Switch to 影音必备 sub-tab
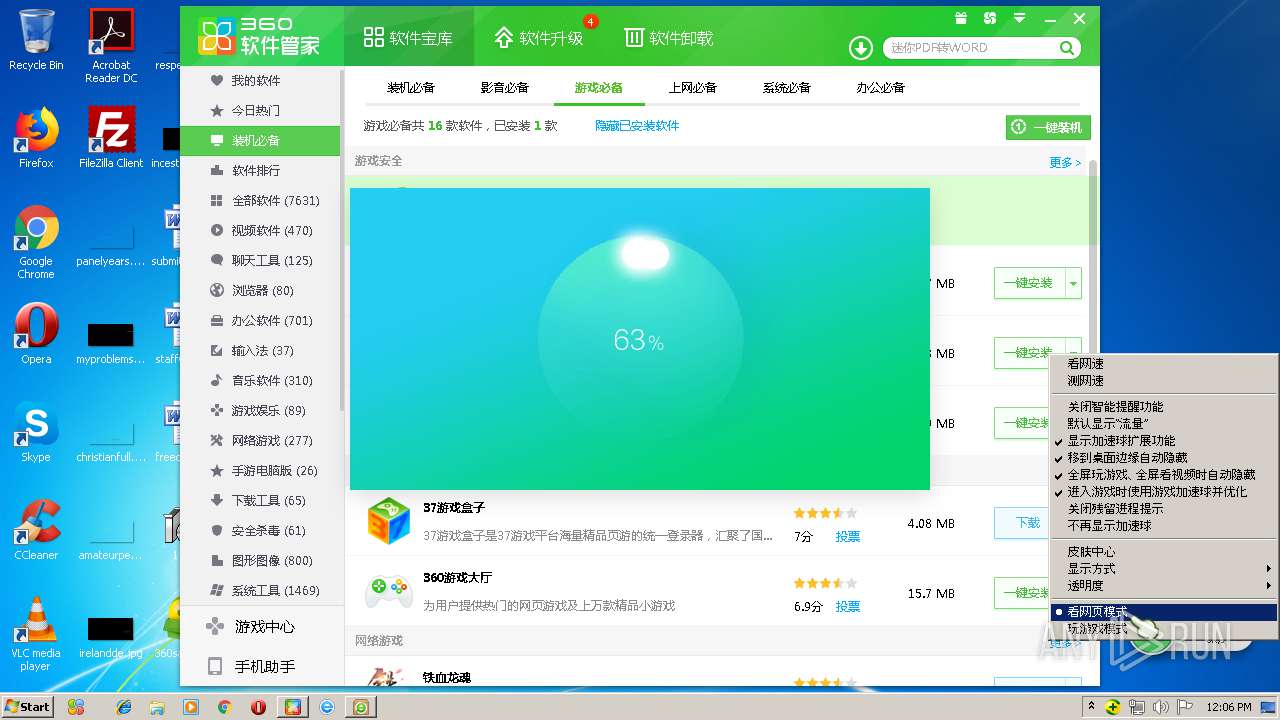Image resolution: width=1280 pixels, height=720 pixels. coord(504,88)
